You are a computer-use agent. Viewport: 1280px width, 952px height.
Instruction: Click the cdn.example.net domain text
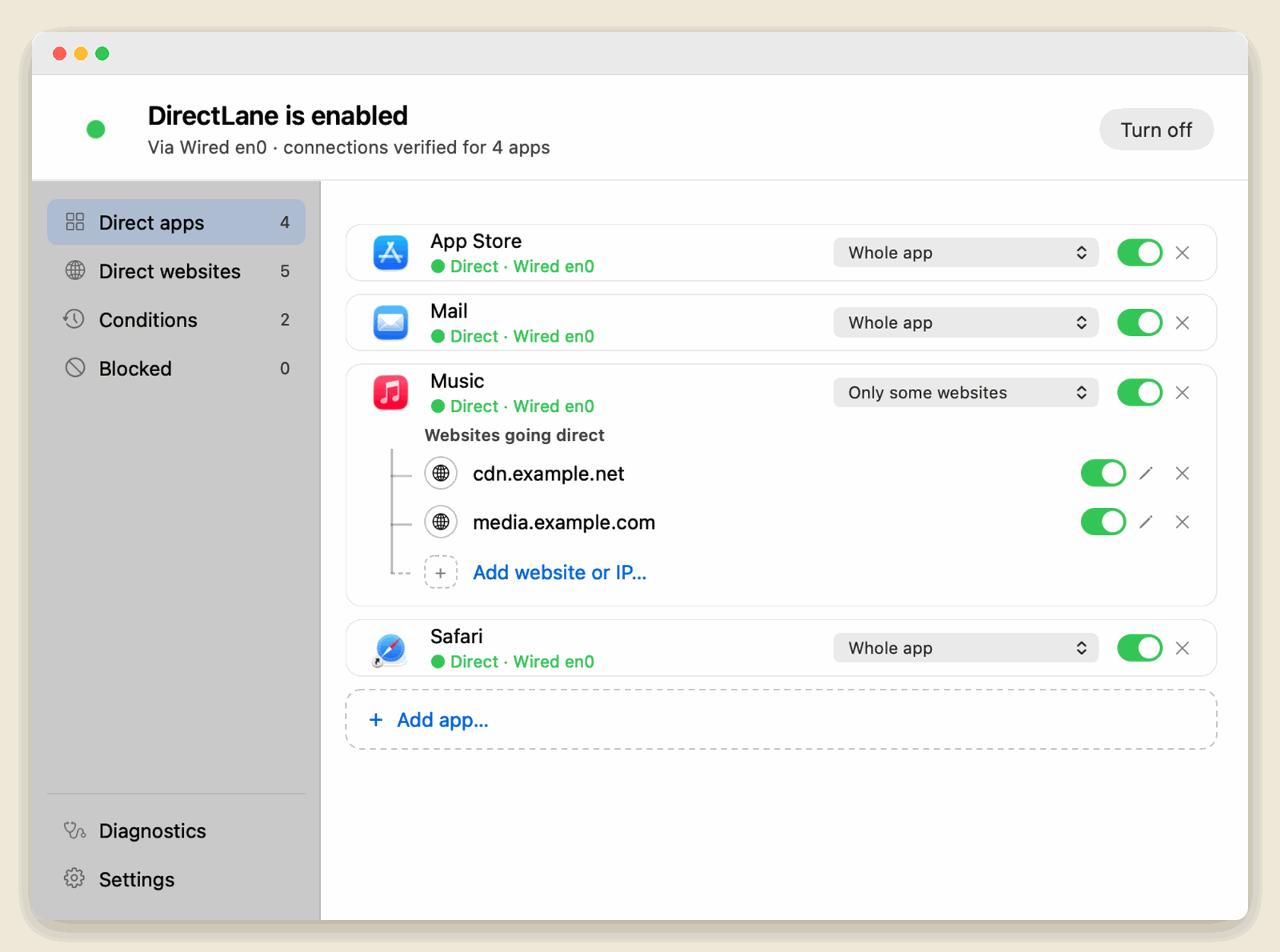point(548,474)
